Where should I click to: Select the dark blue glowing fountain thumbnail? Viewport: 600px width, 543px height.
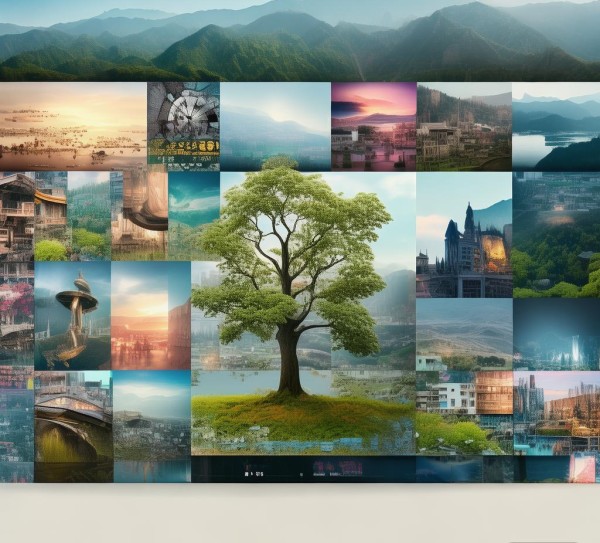coord(556,334)
